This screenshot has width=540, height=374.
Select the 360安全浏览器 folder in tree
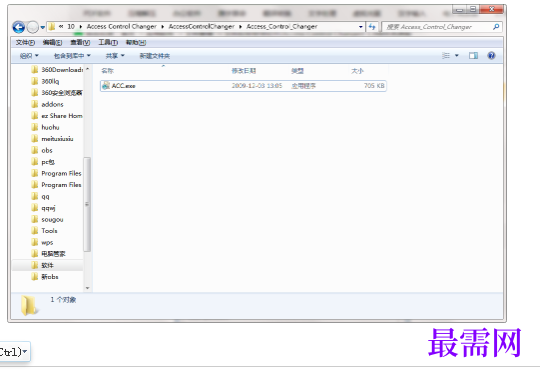click(57, 93)
